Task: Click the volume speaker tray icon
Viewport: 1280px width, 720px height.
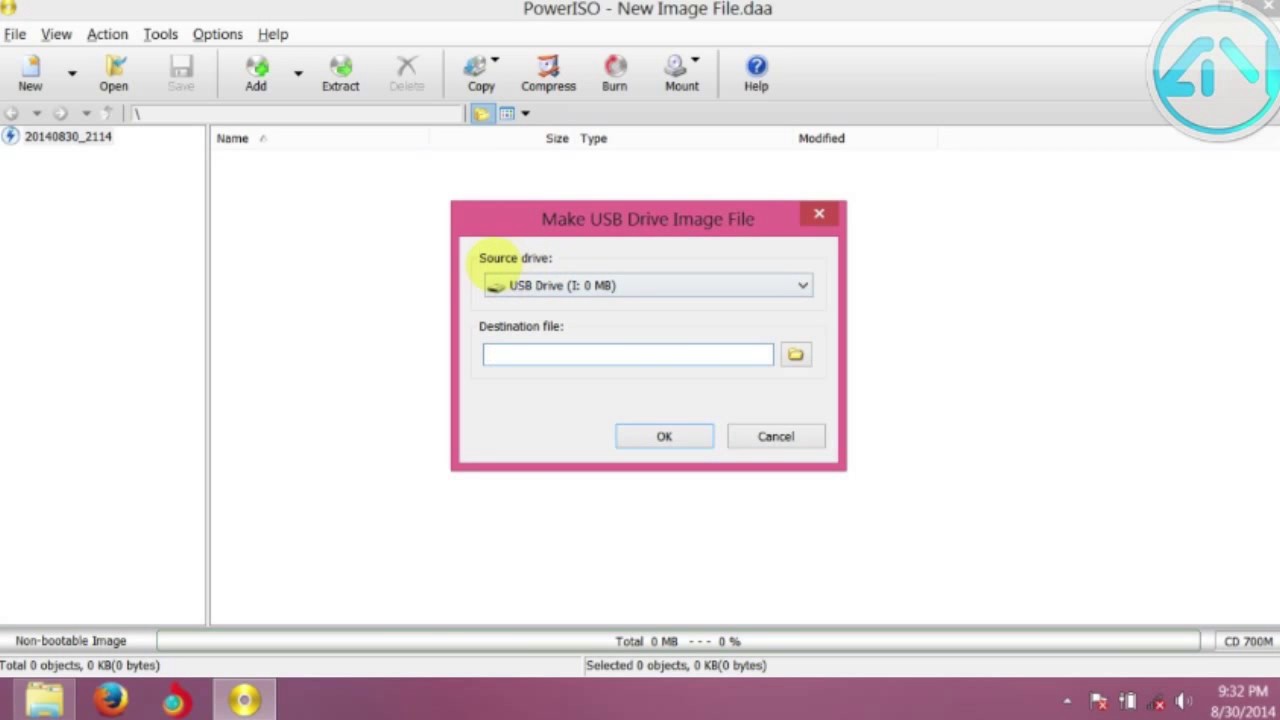Action: [1183, 702]
